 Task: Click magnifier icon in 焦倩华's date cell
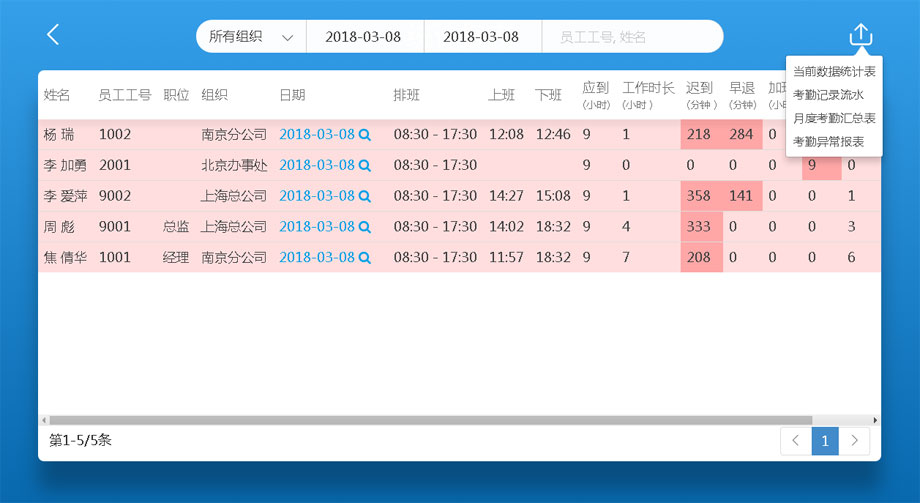pos(365,258)
